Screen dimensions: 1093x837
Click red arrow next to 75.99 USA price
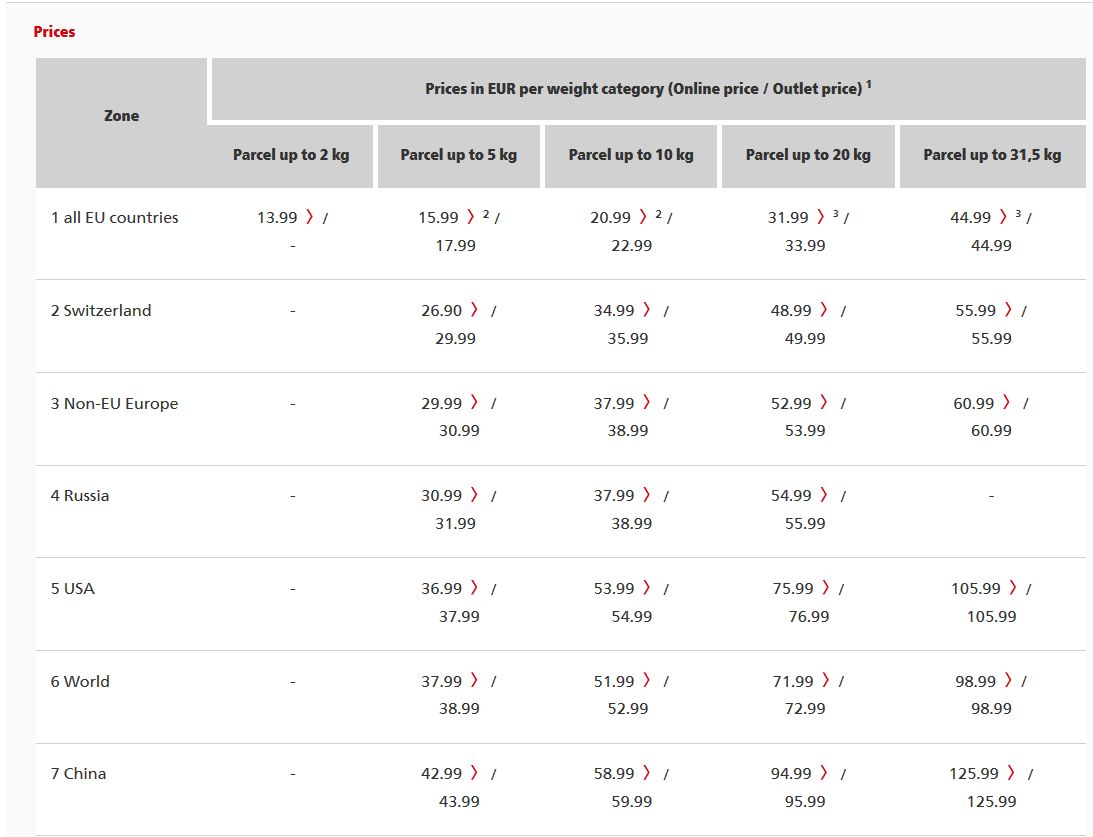[x=825, y=588]
